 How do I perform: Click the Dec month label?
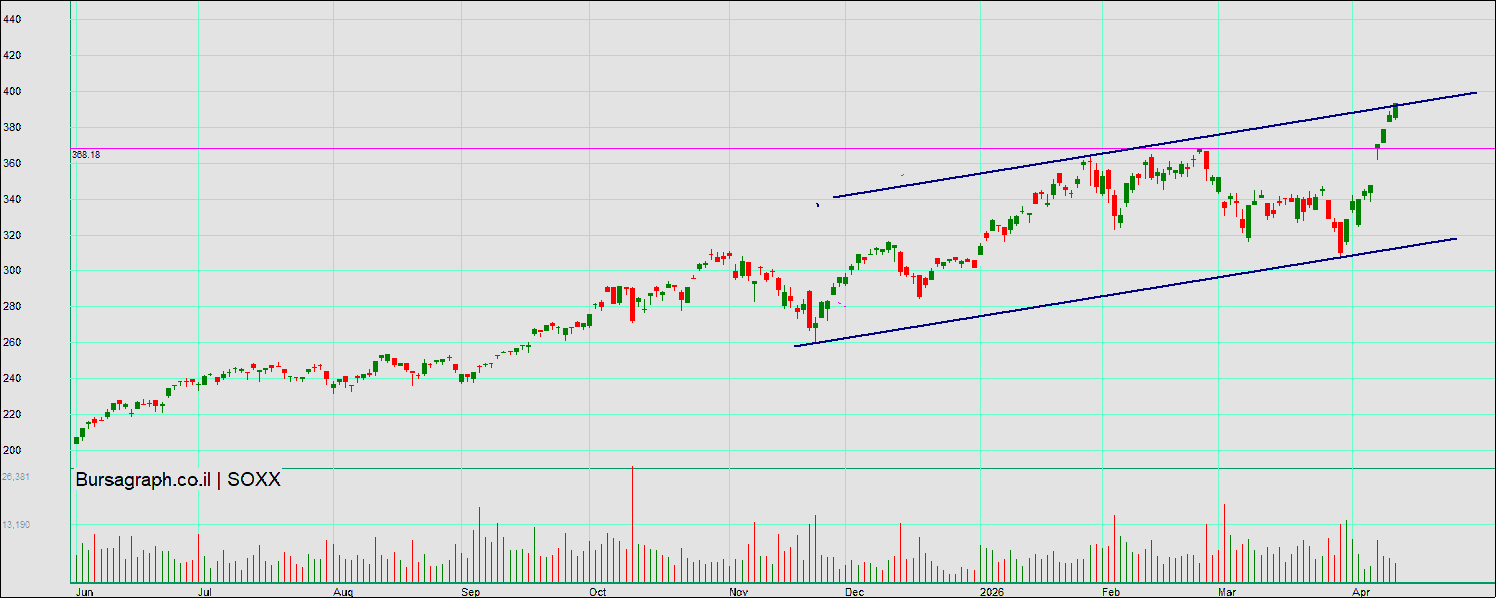(x=853, y=591)
